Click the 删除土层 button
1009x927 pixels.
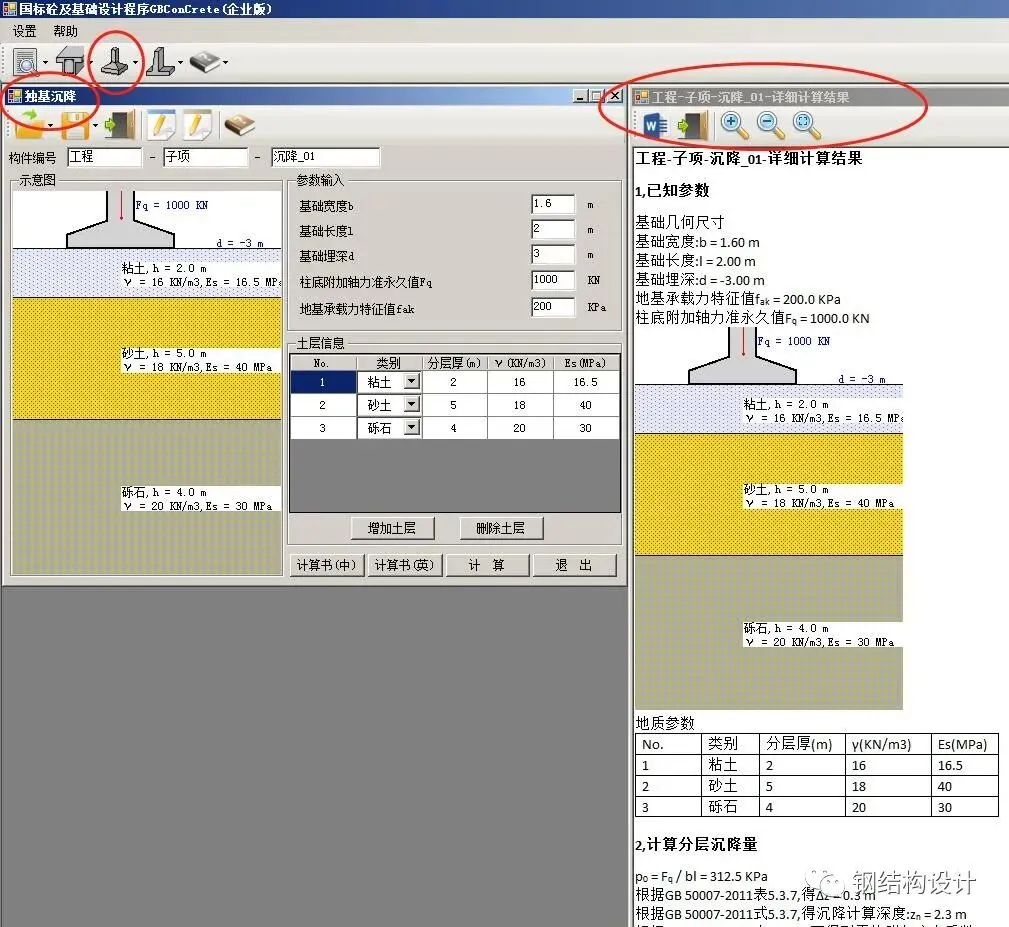point(501,528)
